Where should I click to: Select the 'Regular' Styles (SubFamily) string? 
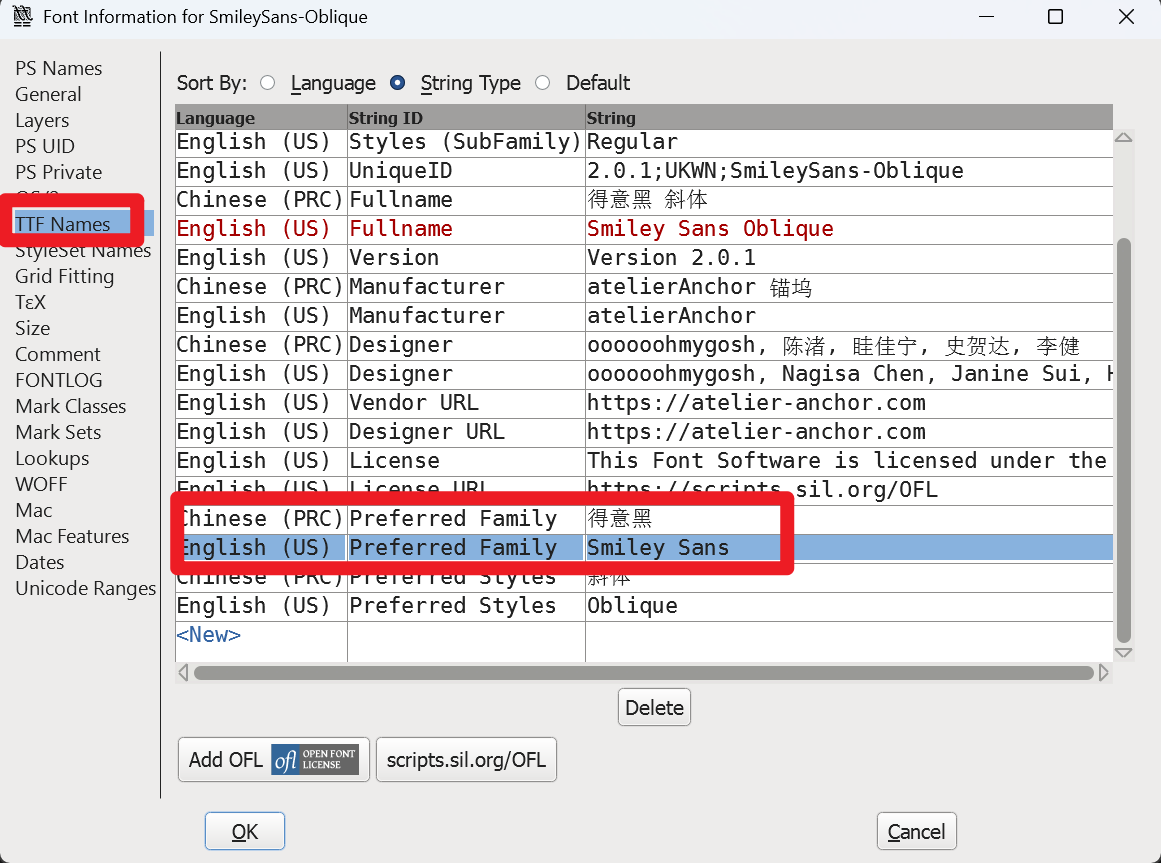849,142
